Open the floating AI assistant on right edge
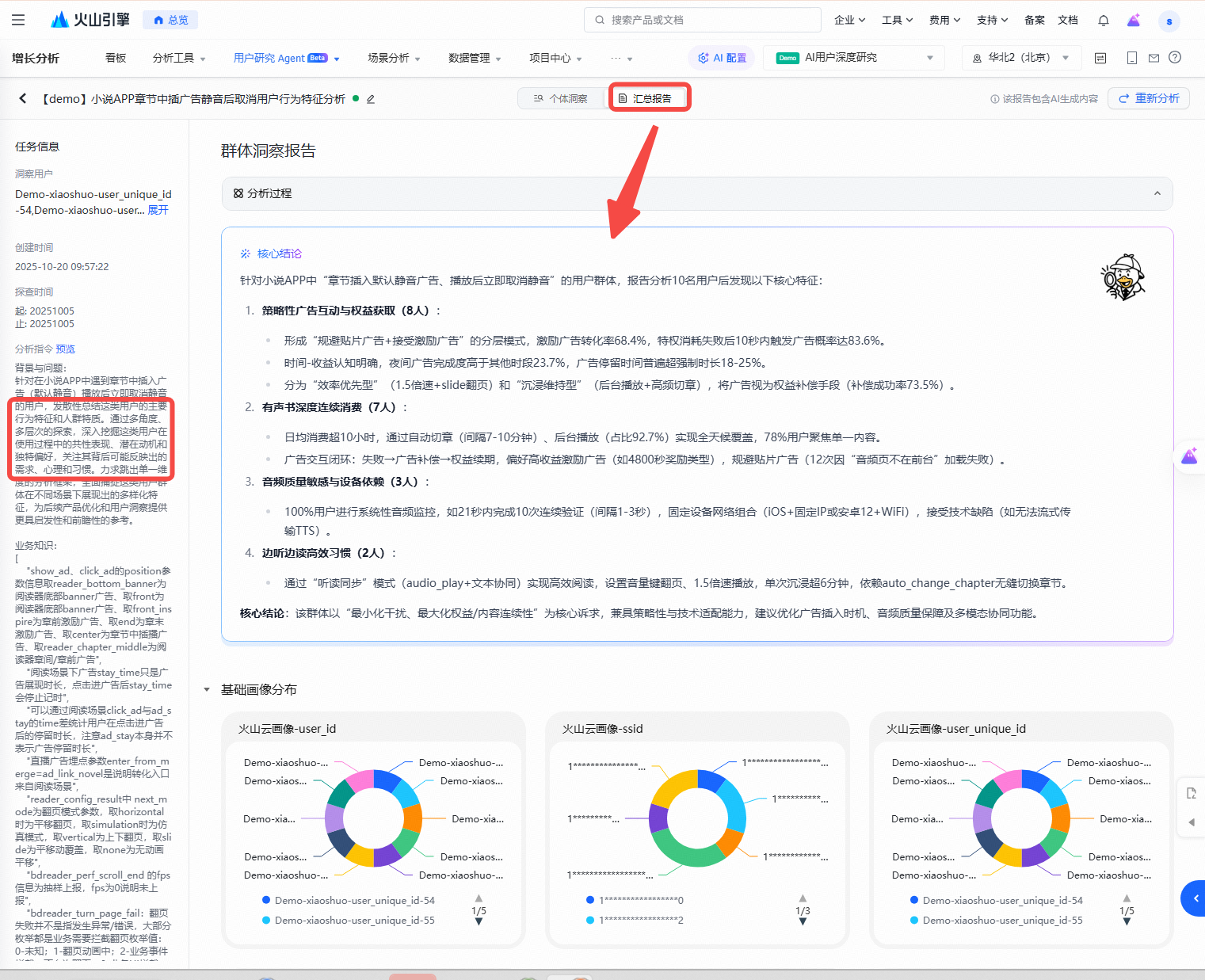The height and width of the screenshot is (980, 1205). pyautogui.click(x=1189, y=456)
